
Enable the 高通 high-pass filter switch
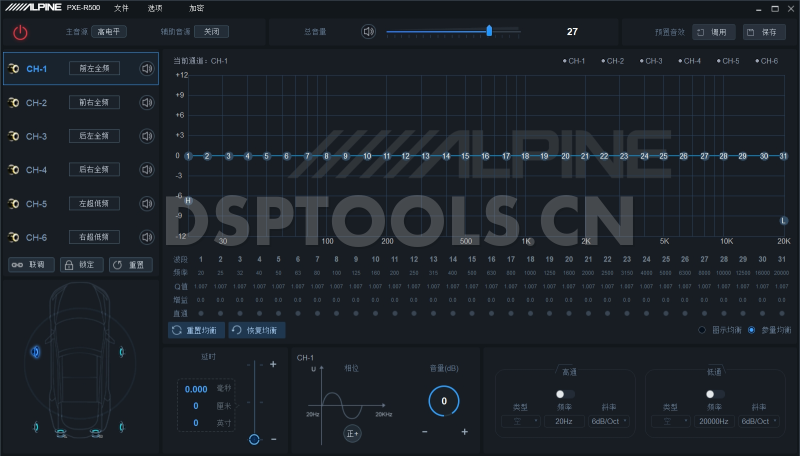click(565, 394)
